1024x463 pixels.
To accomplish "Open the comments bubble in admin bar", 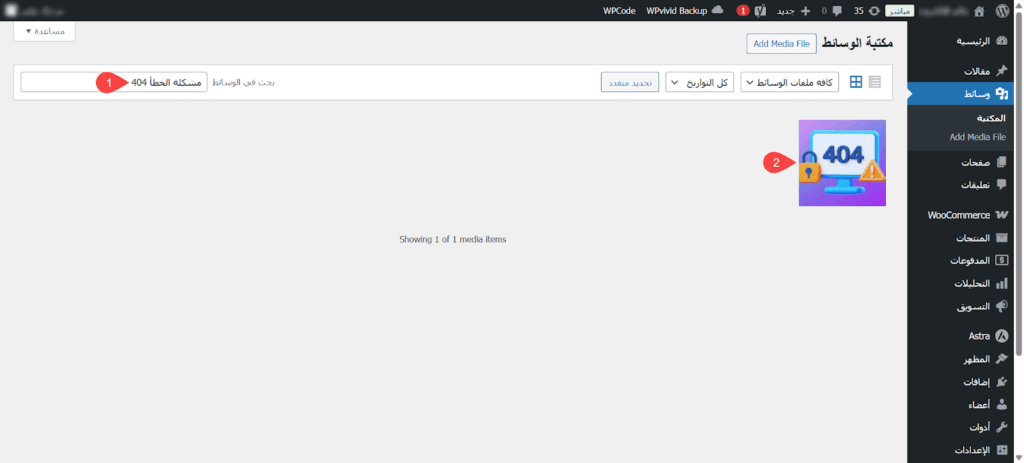I will [837, 10].
